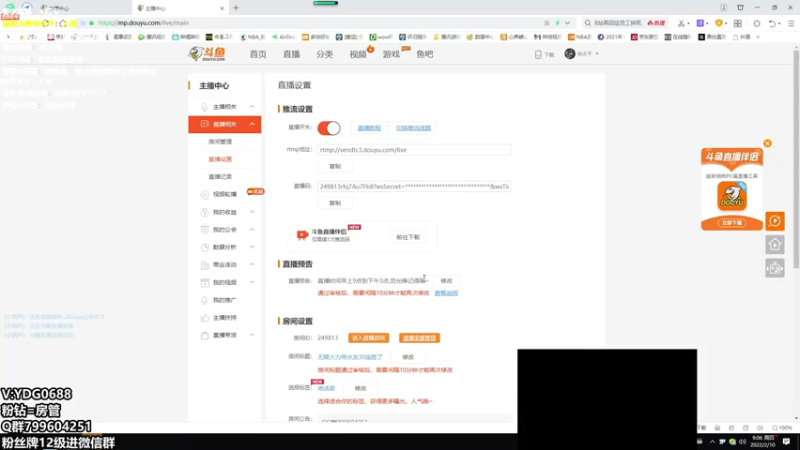Click the rtmp address input field

(x=414, y=150)
